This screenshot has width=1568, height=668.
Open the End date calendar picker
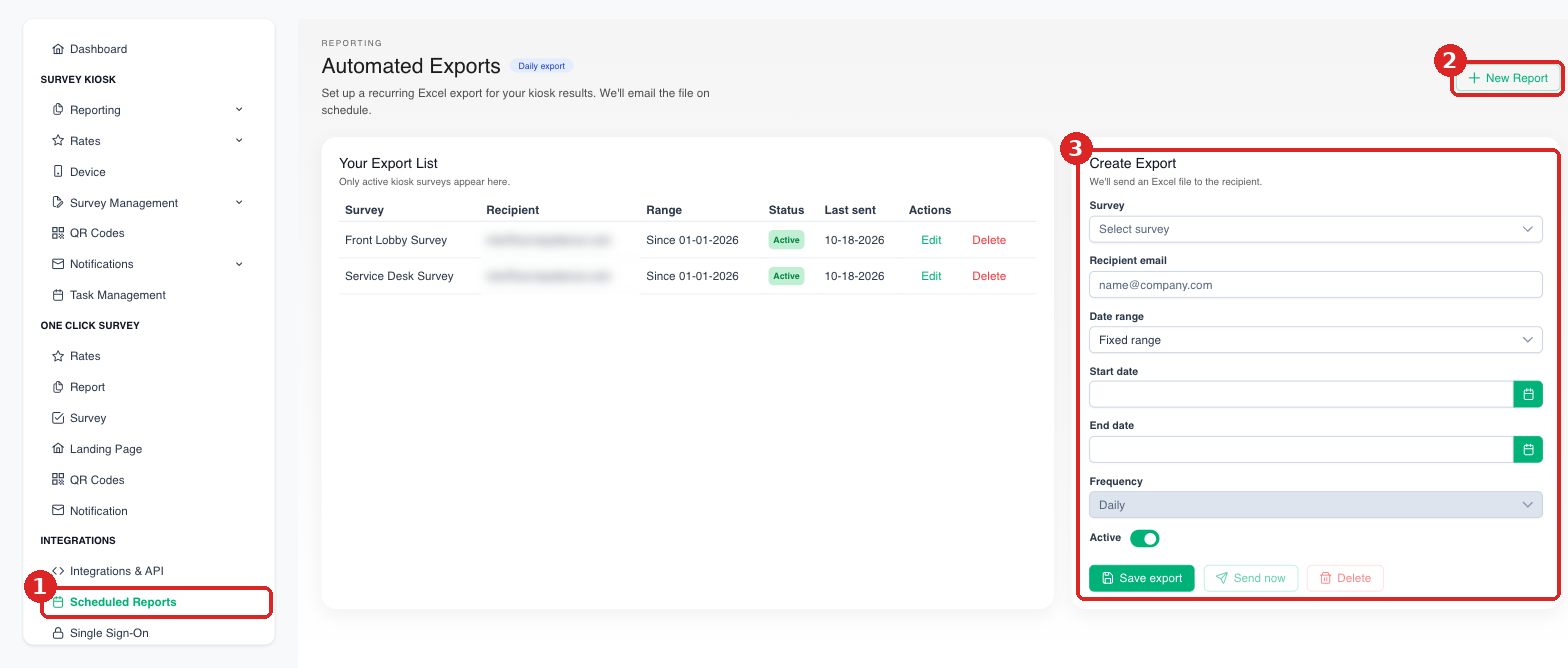click(1528, 449)
